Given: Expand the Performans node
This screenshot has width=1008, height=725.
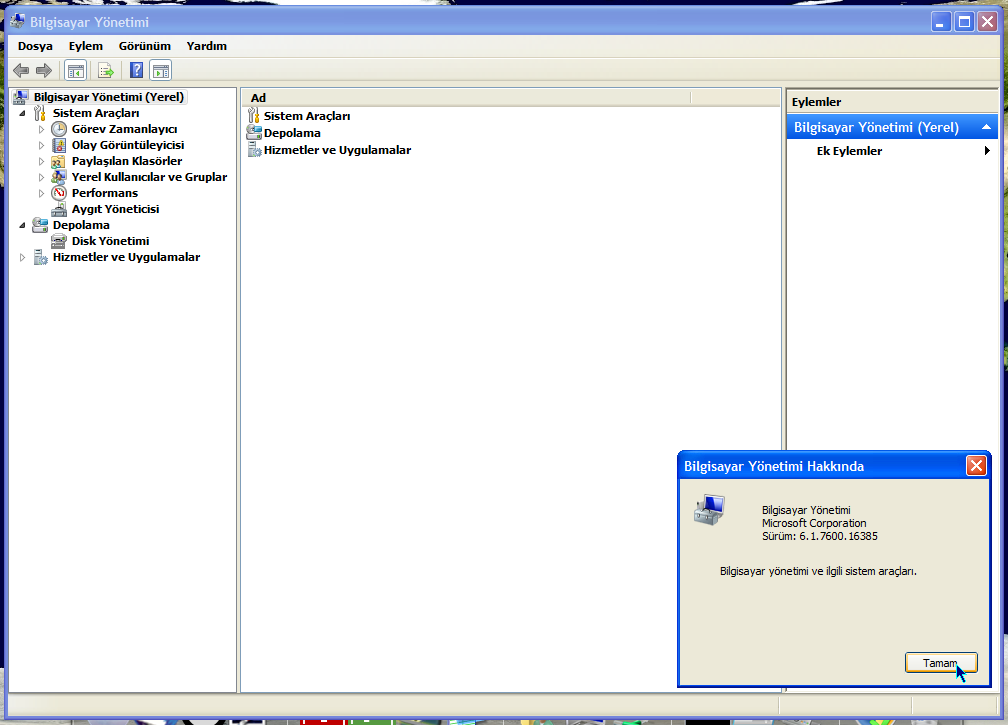Looking at the screenshot, I should 42,193.
